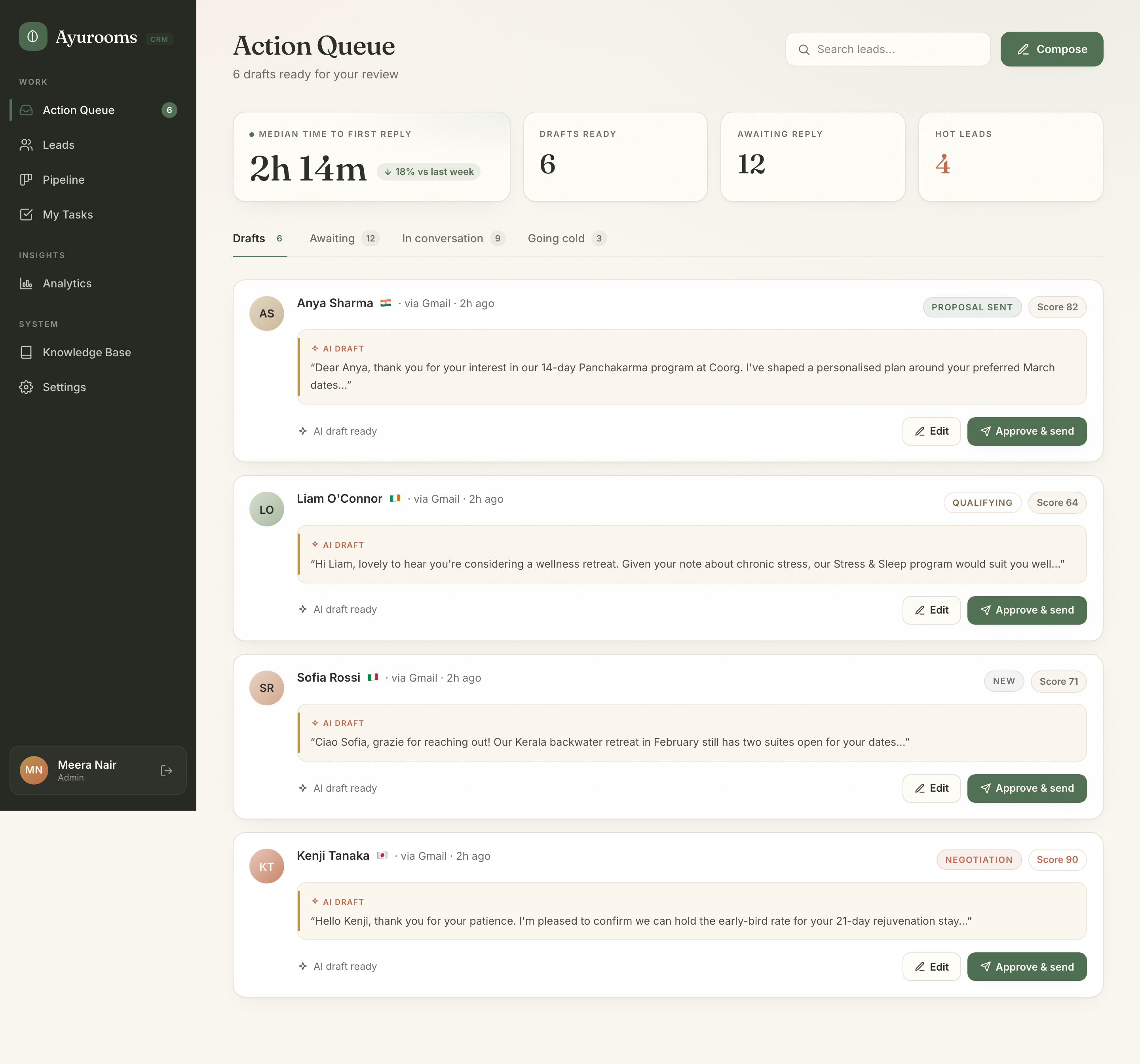Click Sofia's draft text about Kerala backwater retreat

coord(610,742)
